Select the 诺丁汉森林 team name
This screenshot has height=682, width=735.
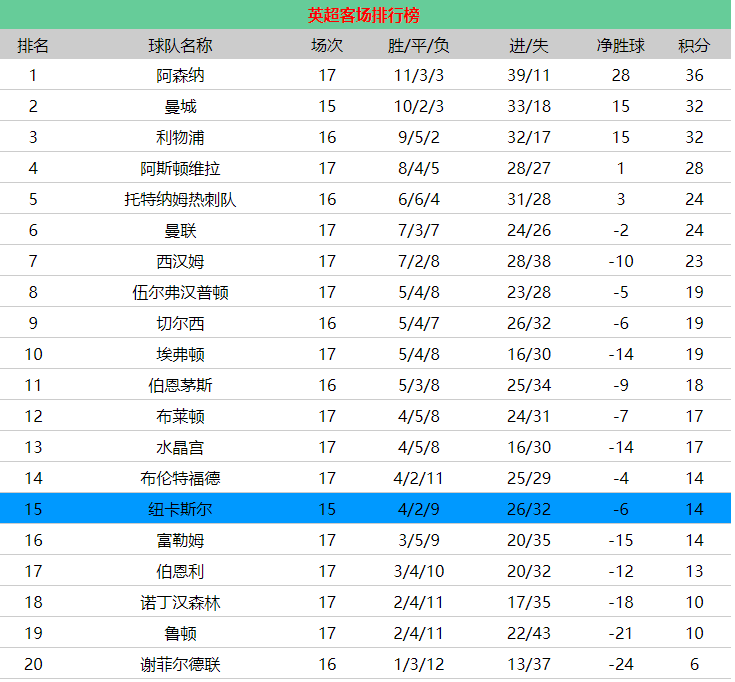[180, 603]
